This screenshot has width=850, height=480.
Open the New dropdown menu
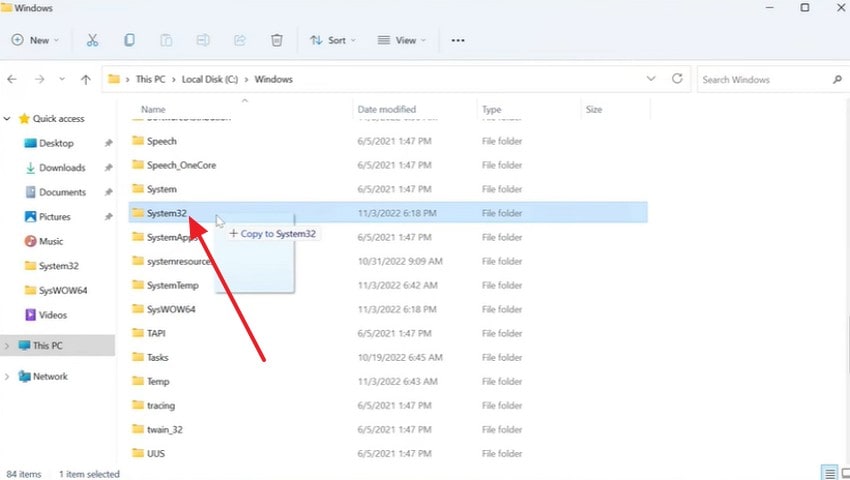[x=35, y=40]
